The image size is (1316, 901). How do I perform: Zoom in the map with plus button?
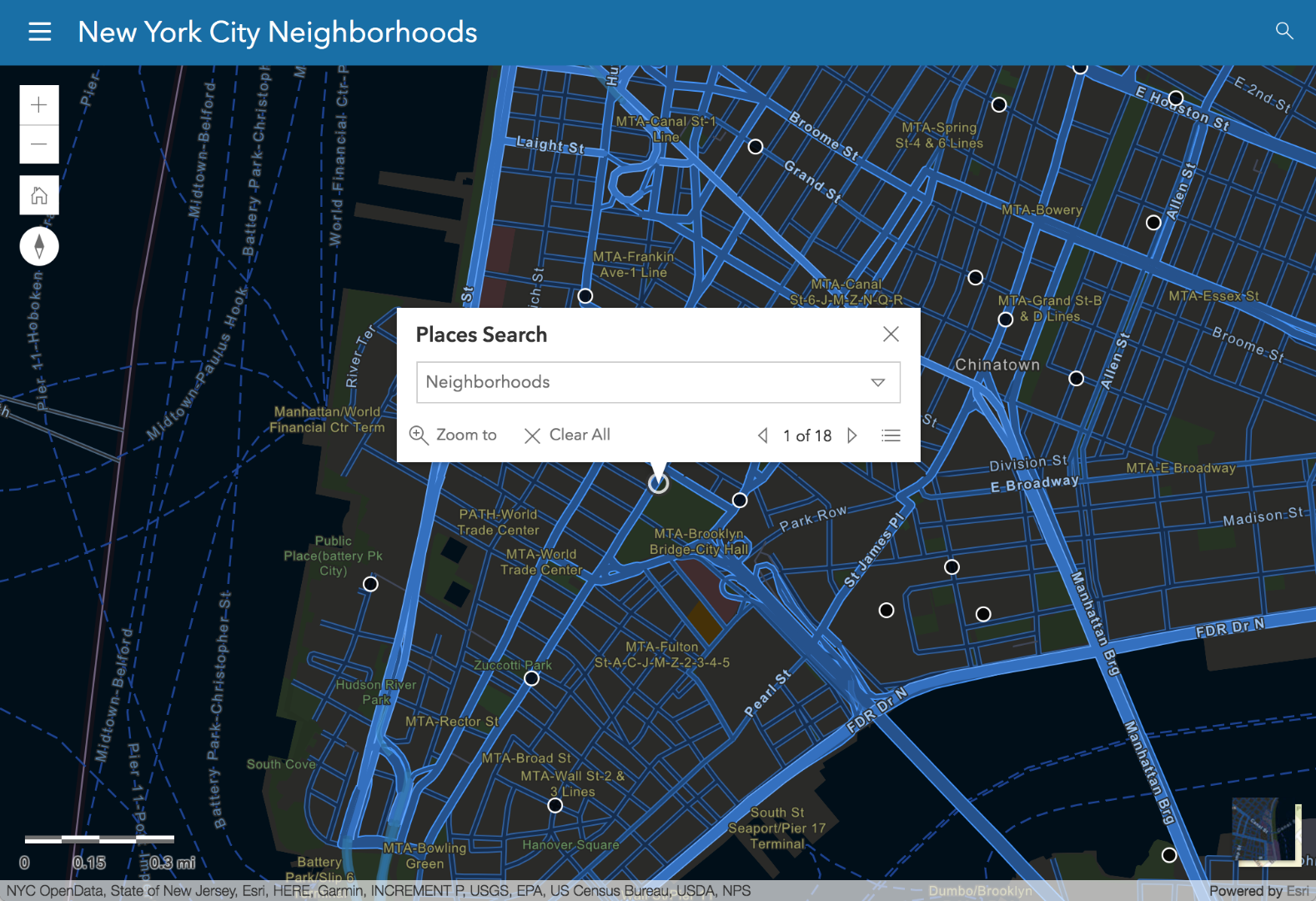point(39,105)
